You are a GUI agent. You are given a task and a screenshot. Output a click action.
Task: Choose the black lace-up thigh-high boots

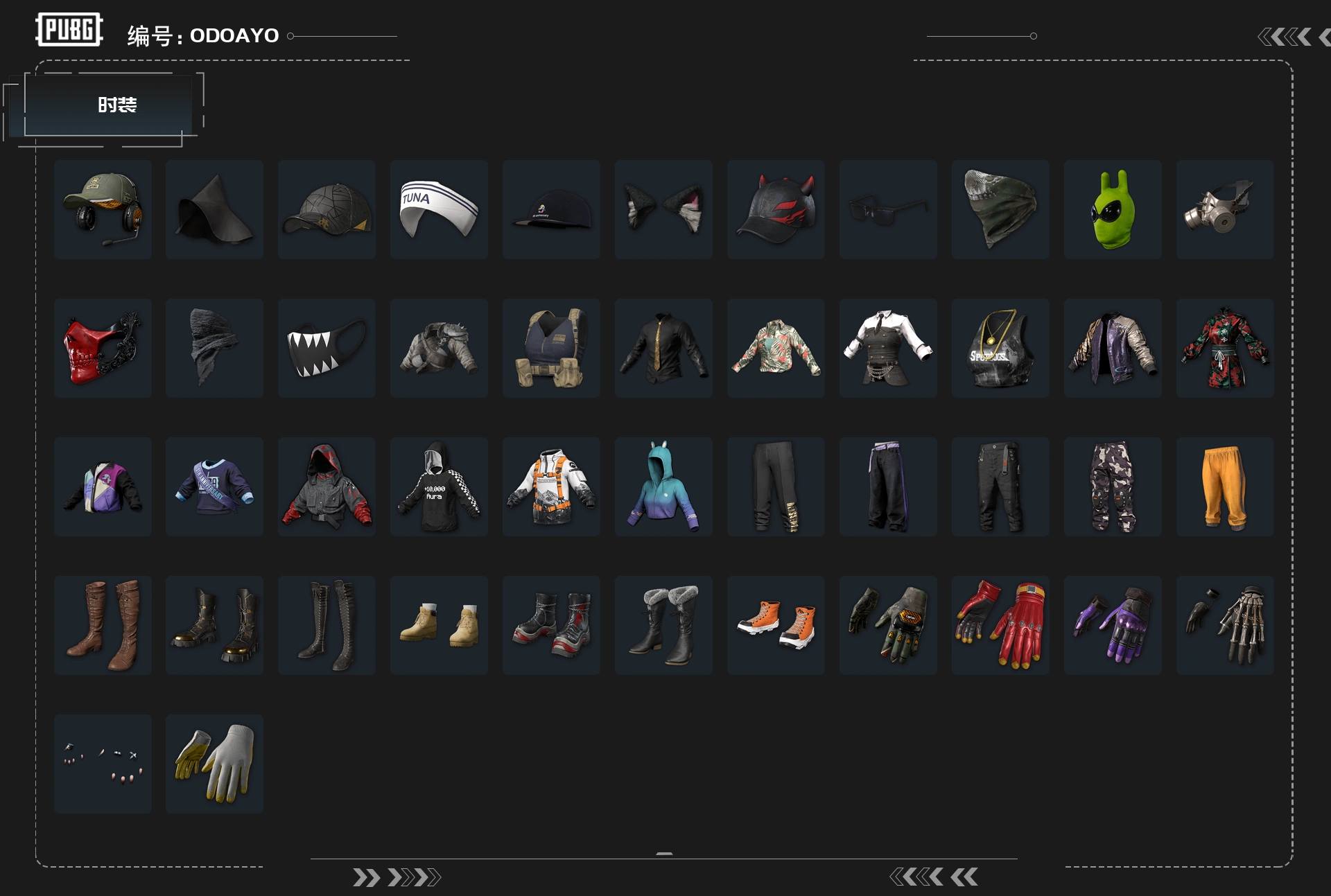(x=327, y=625)
